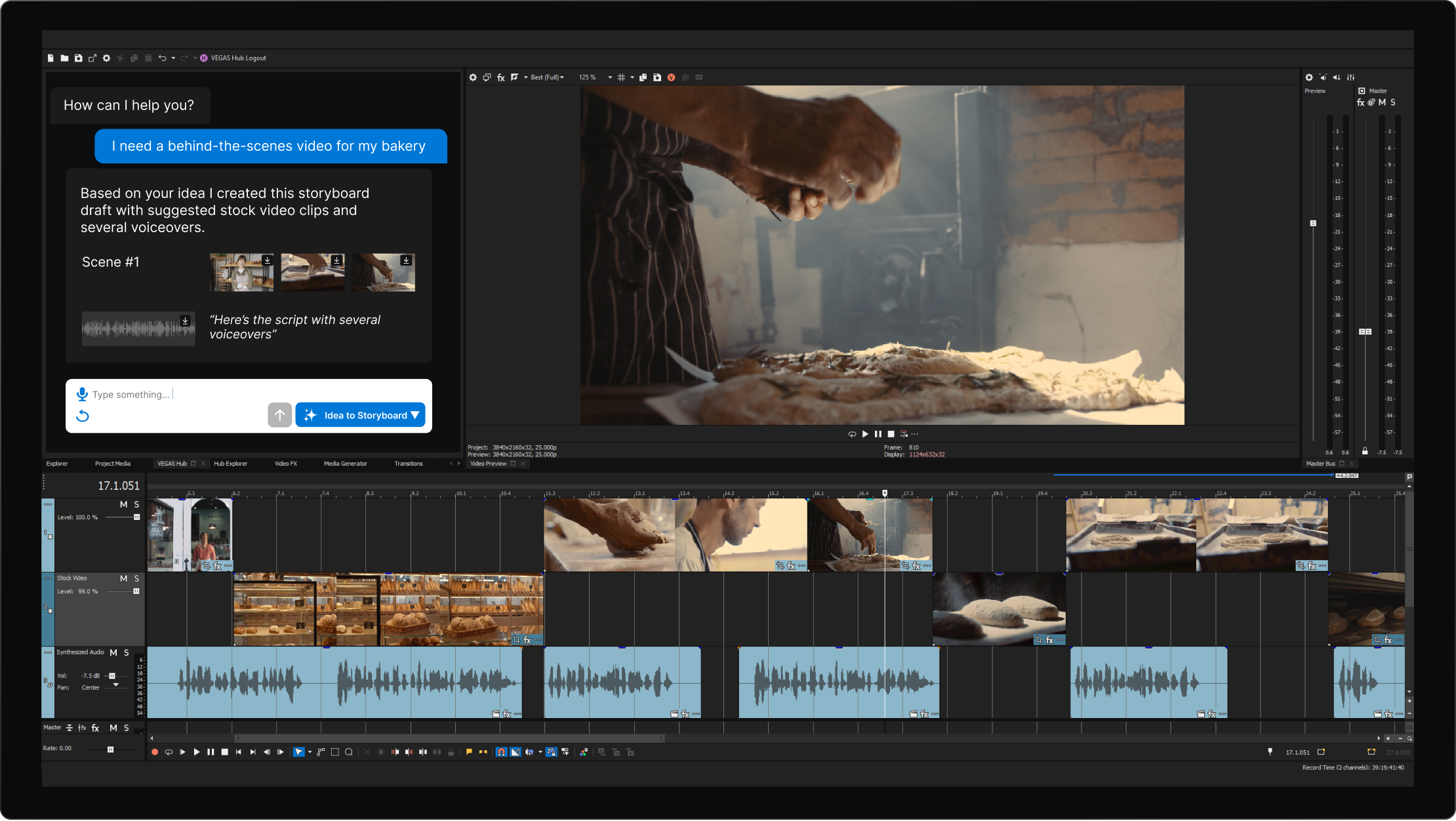Copy snapshot to clipboard in preview toolbar
1456x821 pixels.
pyautogui.click(x=643, y=77)
